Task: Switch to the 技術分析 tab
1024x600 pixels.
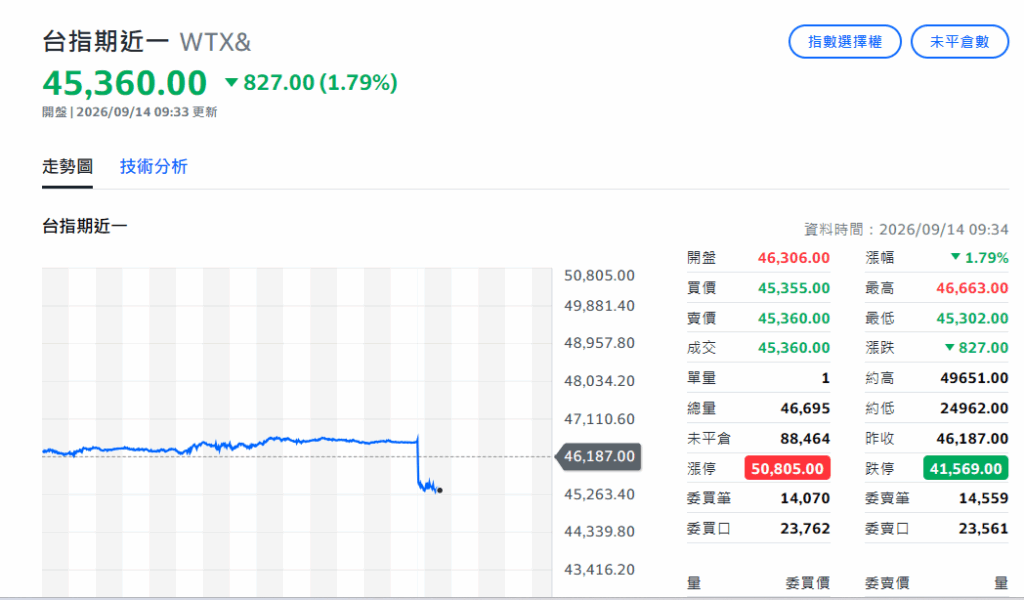Action: point(153,166)
